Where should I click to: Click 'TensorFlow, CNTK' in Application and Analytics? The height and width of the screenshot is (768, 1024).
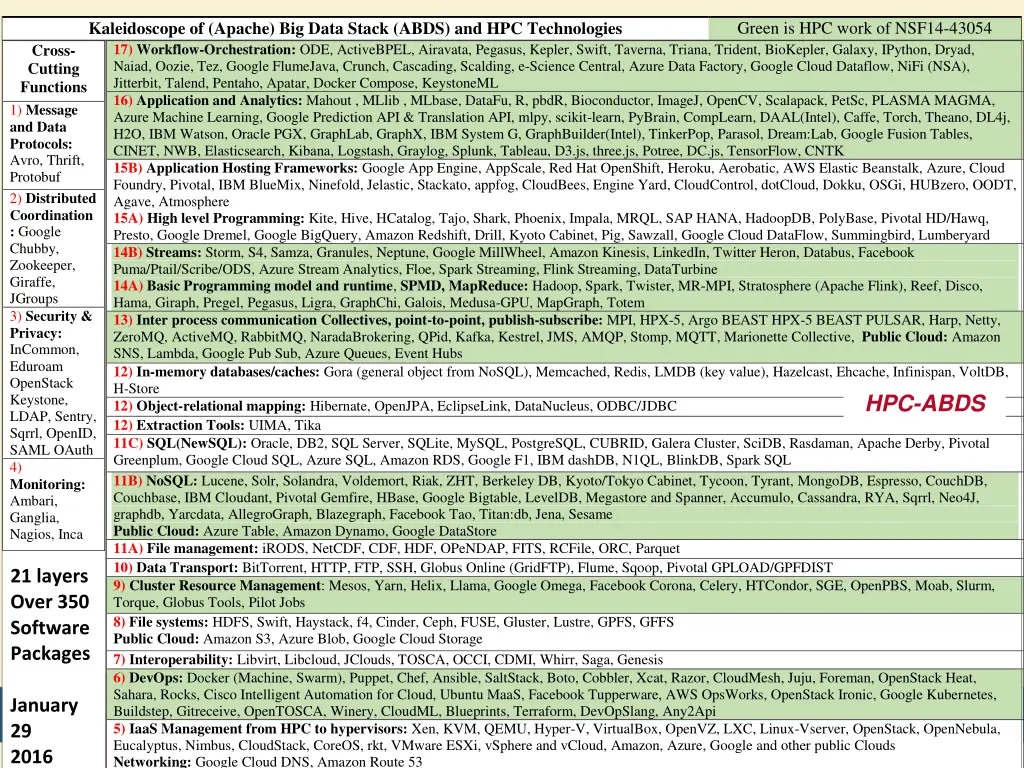tap(786, 151)
